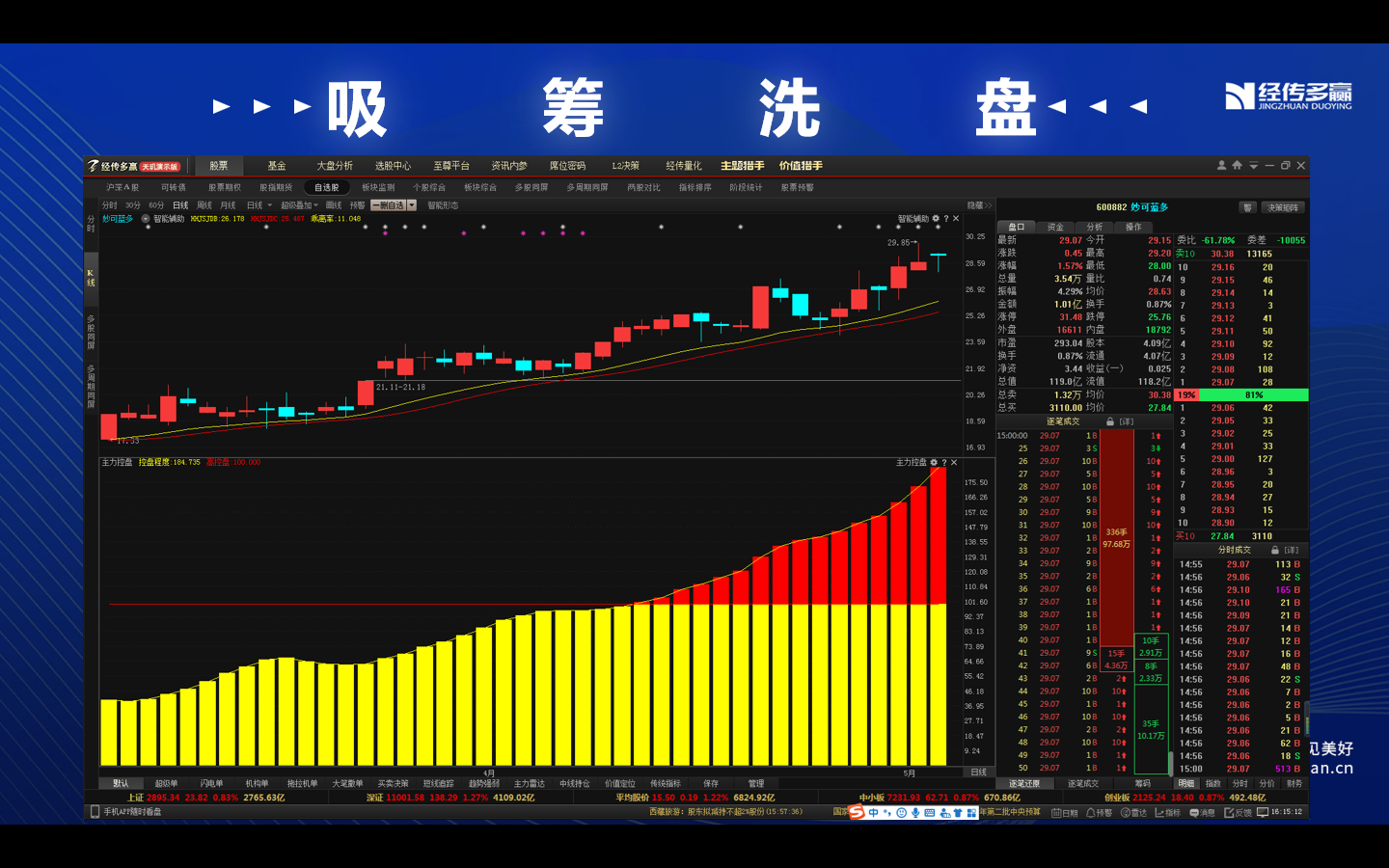
Task: Click the 警 alert button
Action: click(1247, 207)
